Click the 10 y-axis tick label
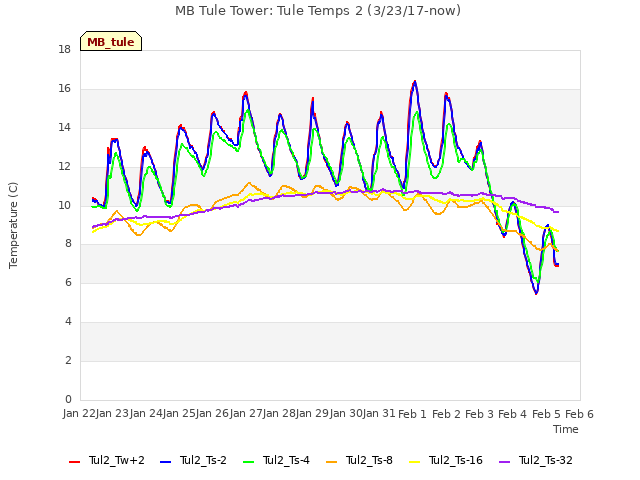This screenshot has width=640, height=480. [x=64, y=205]
